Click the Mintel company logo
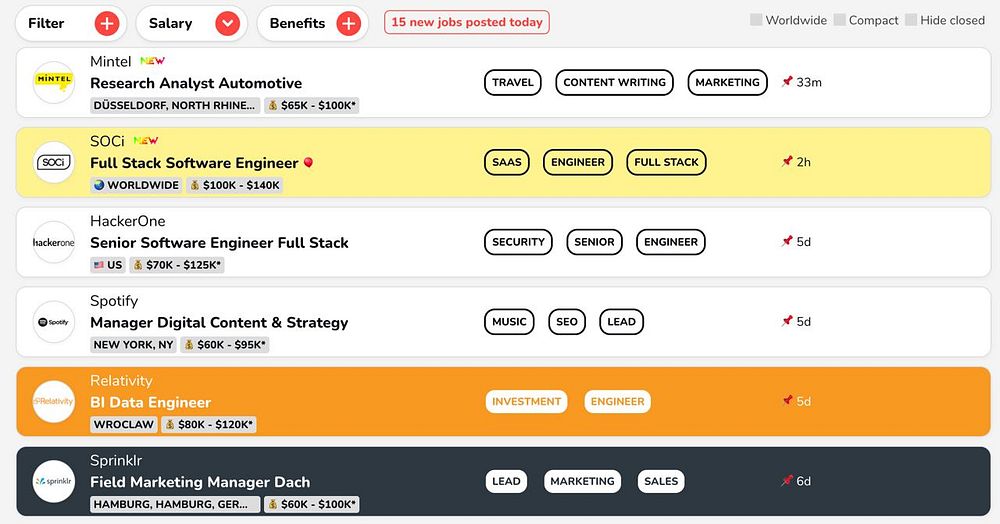The image size is (1000, 524). click(54, 82)
